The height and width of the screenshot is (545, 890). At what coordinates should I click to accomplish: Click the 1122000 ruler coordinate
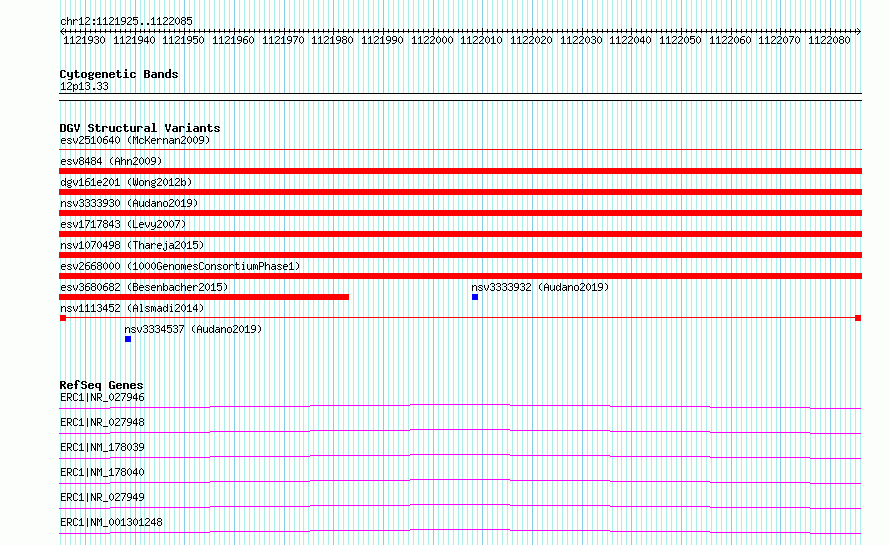[x=432, y=40]
